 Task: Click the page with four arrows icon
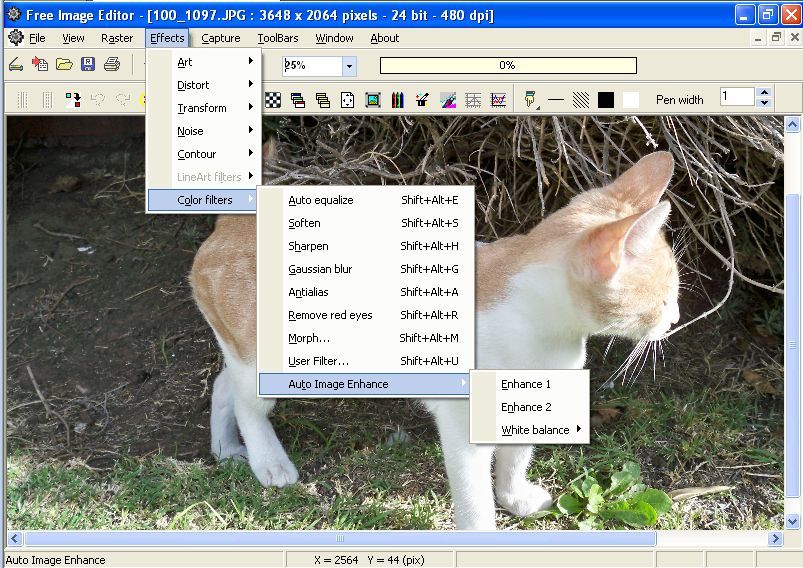347,100
